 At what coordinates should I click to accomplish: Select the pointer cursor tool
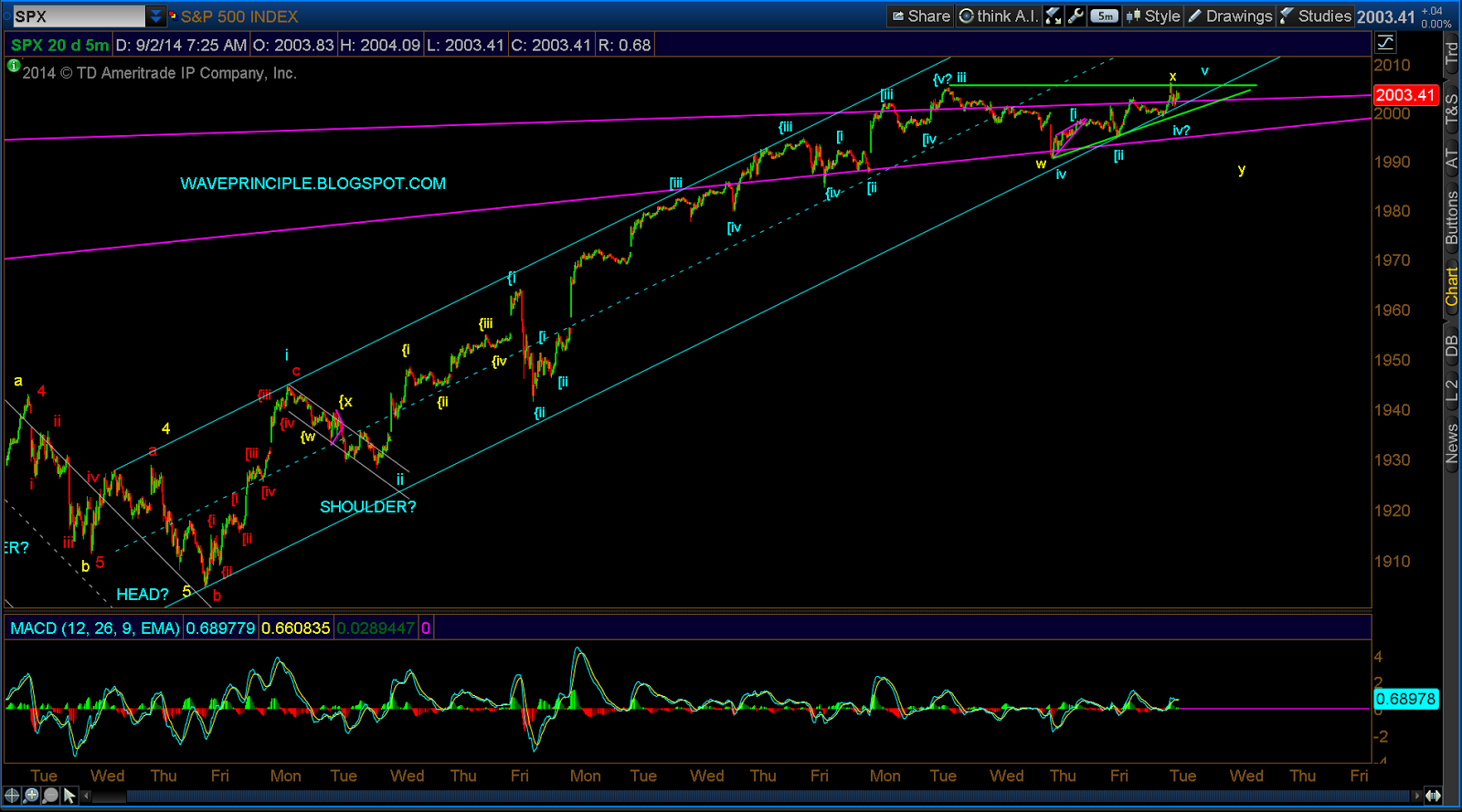[69, 796]
